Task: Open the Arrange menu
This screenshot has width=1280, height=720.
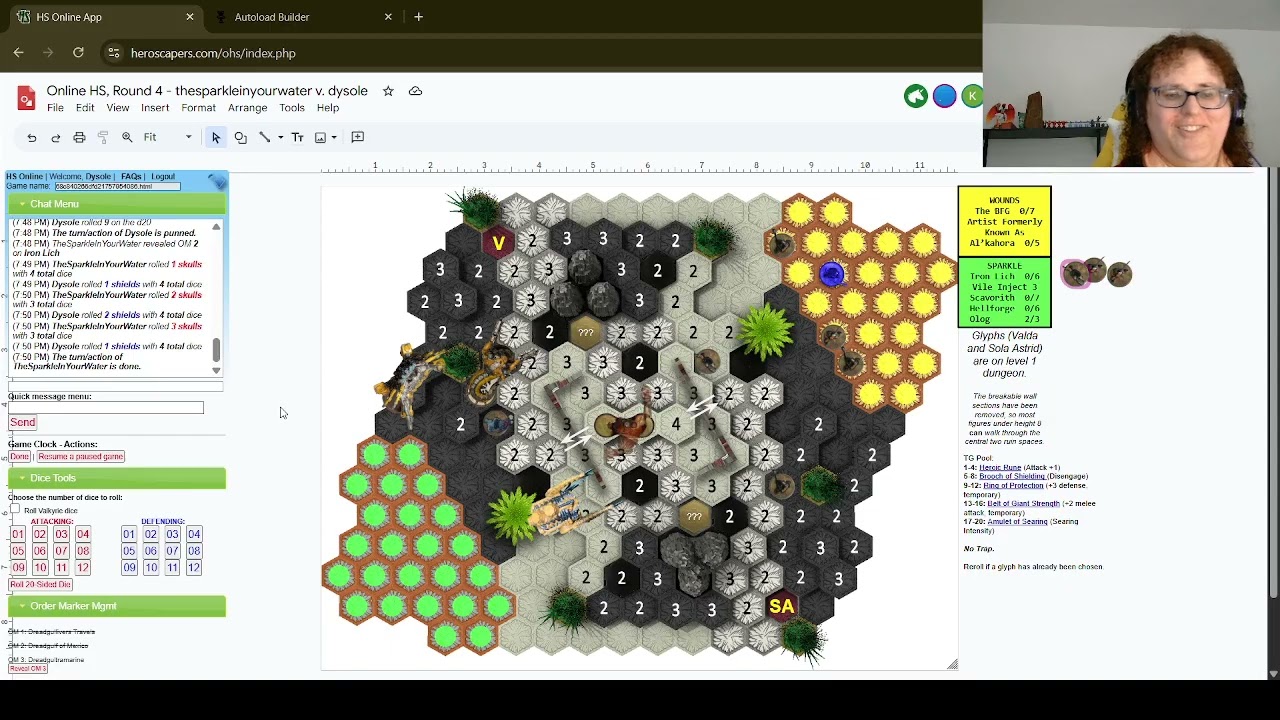Action: (x=247, y=108)
